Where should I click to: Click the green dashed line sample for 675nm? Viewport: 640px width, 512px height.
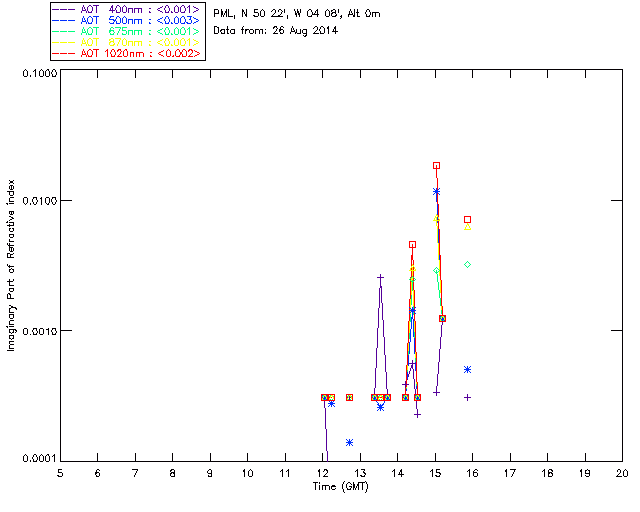pyautogui.click(x=64, y=31)
